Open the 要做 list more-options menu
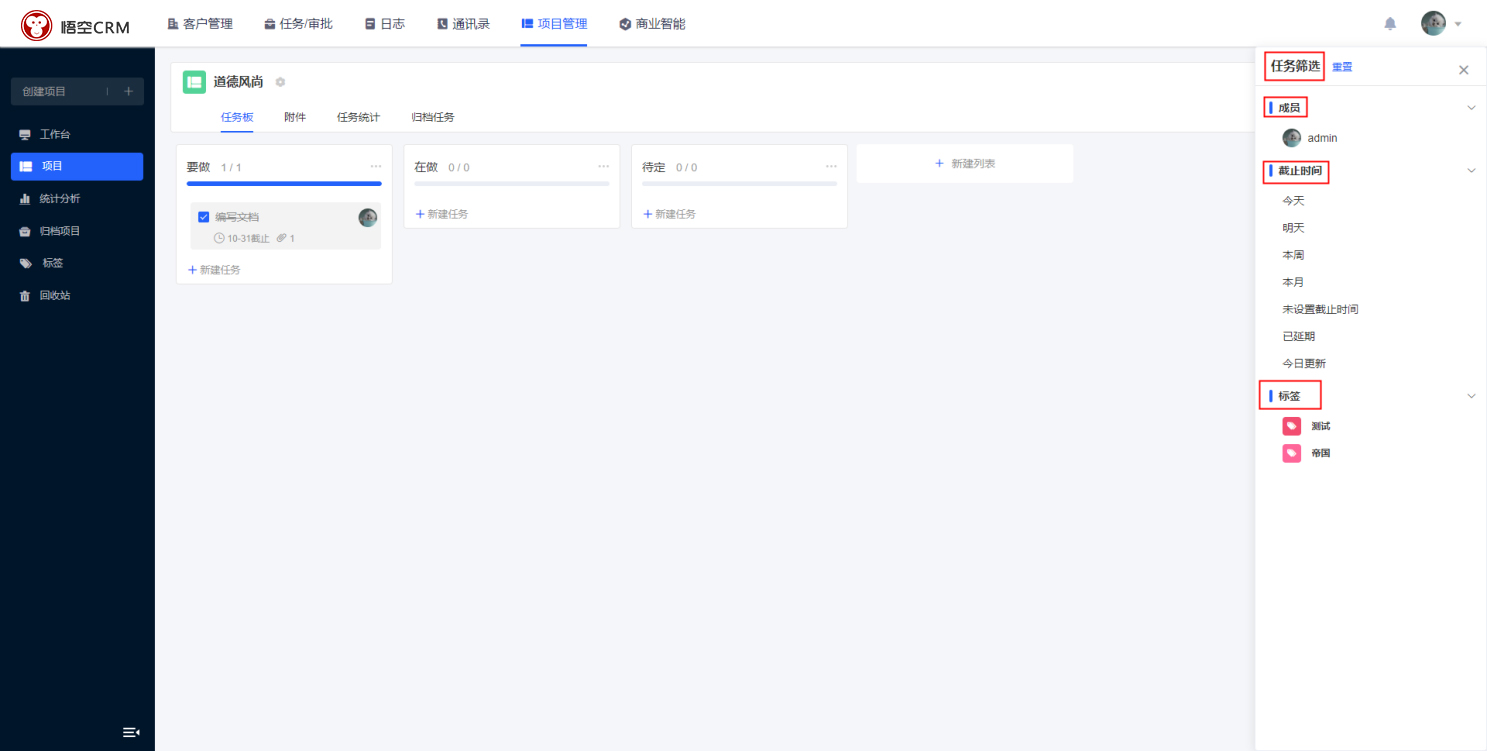 pyautogui.click(x=376, y=166)
